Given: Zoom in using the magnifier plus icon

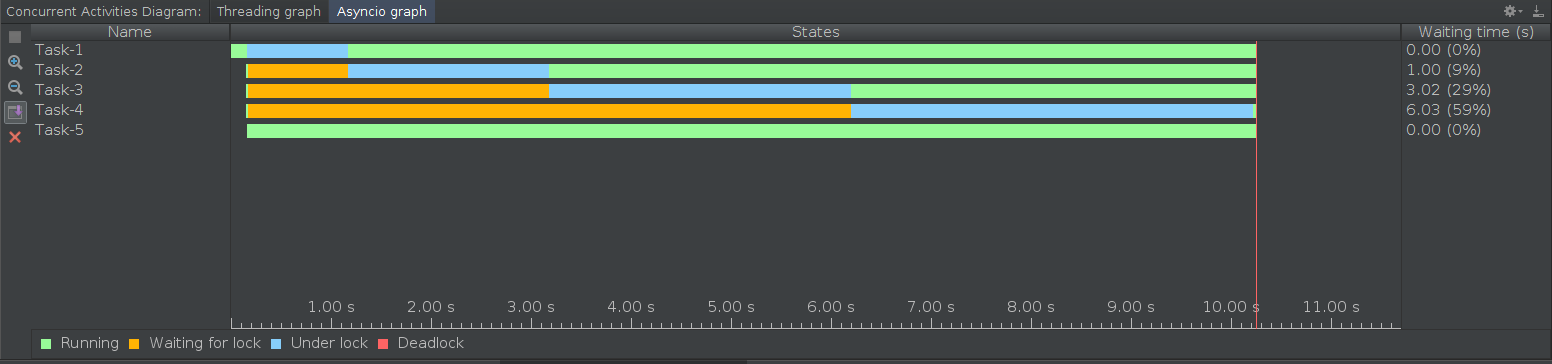Looking at the screenshot, I should pyautogui.click(x=15, y=62).
